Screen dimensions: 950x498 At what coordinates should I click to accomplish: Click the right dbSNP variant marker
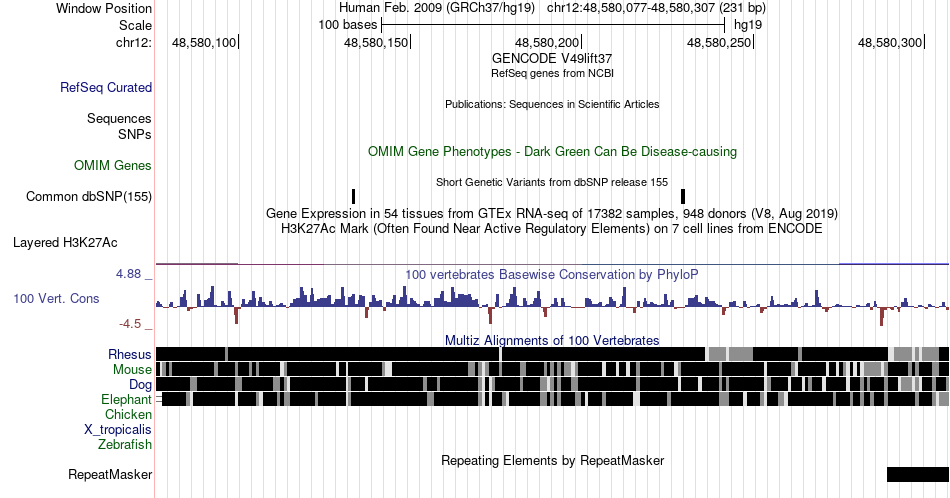click(683, 196)
